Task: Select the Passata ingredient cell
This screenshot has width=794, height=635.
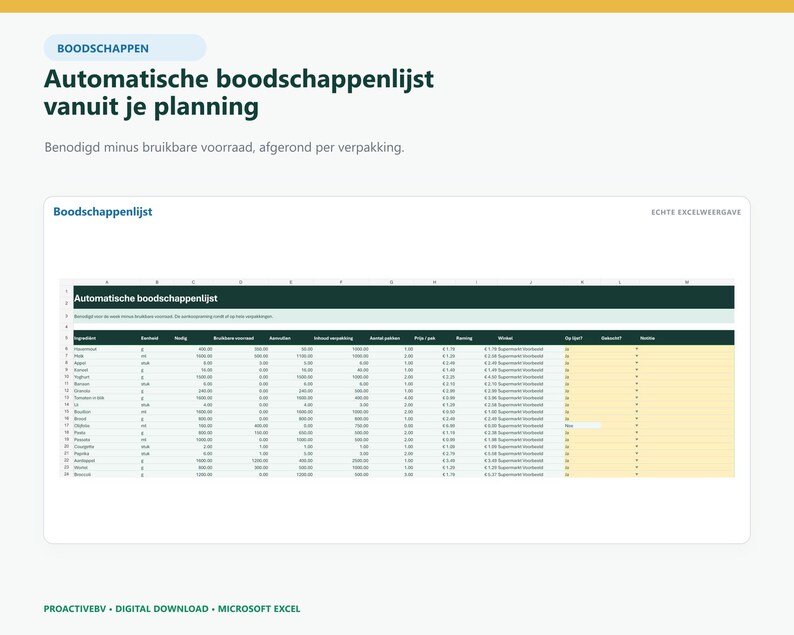Action: click(106, 440)
